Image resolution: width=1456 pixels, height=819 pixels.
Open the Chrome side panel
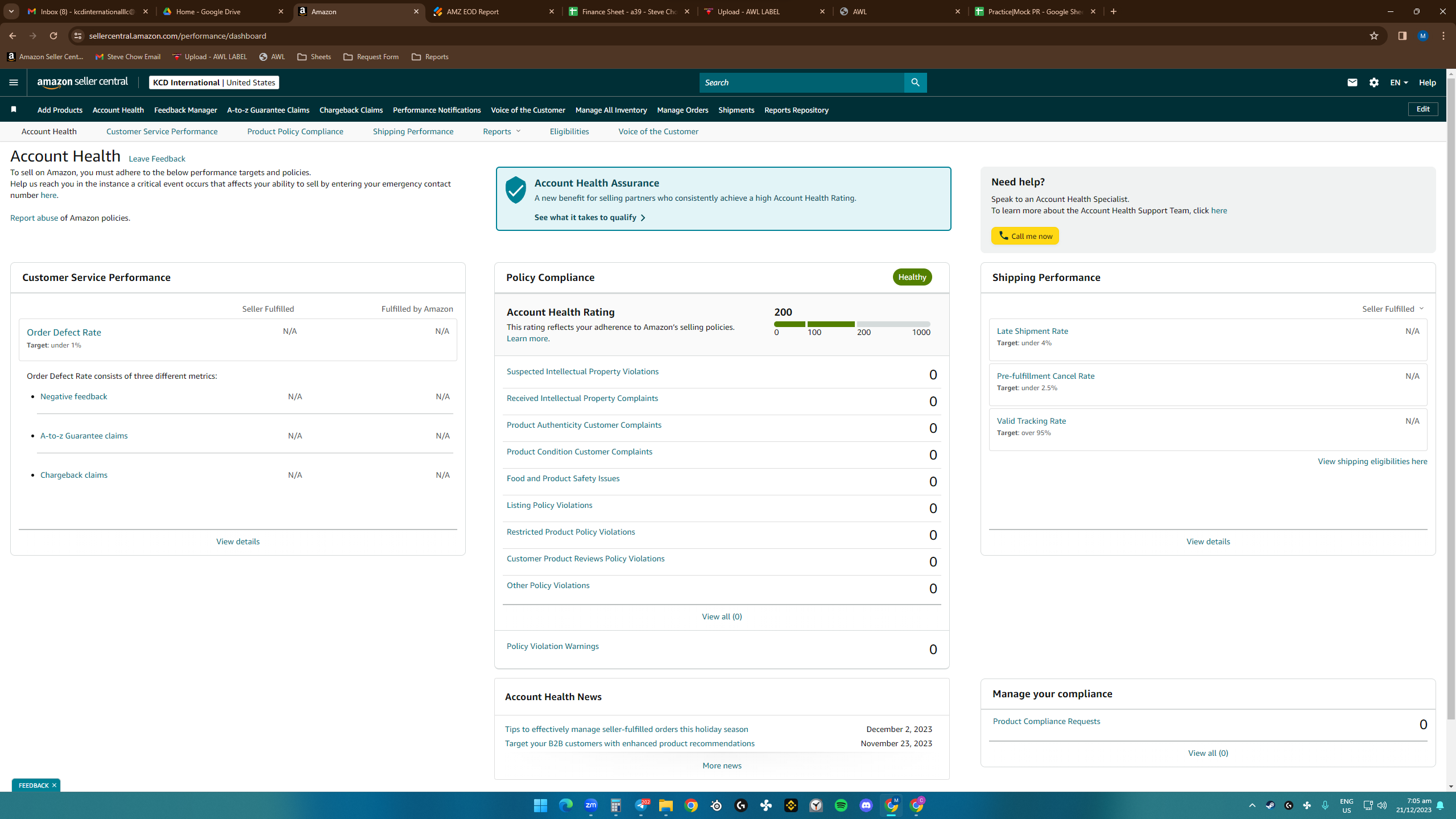(x=1402, y=36)
